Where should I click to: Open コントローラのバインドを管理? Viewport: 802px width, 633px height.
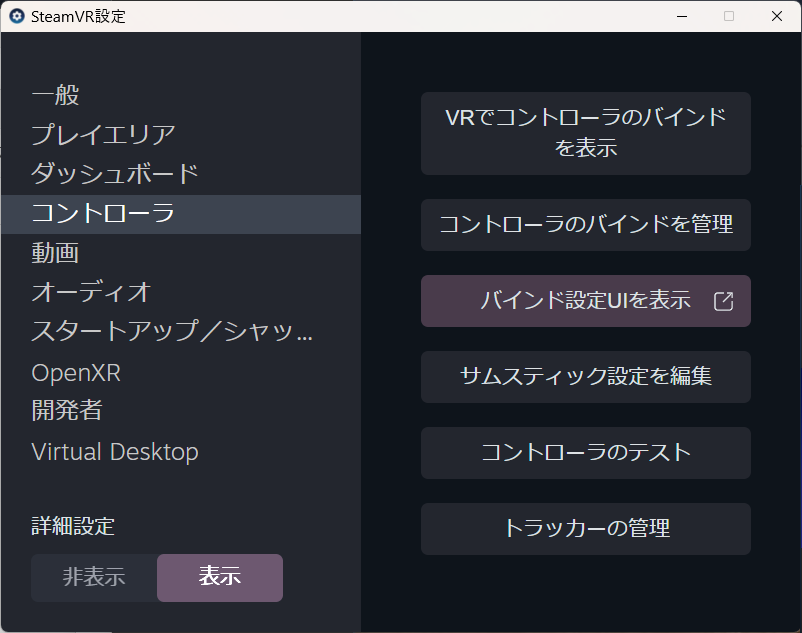click(x=585, y=224)
